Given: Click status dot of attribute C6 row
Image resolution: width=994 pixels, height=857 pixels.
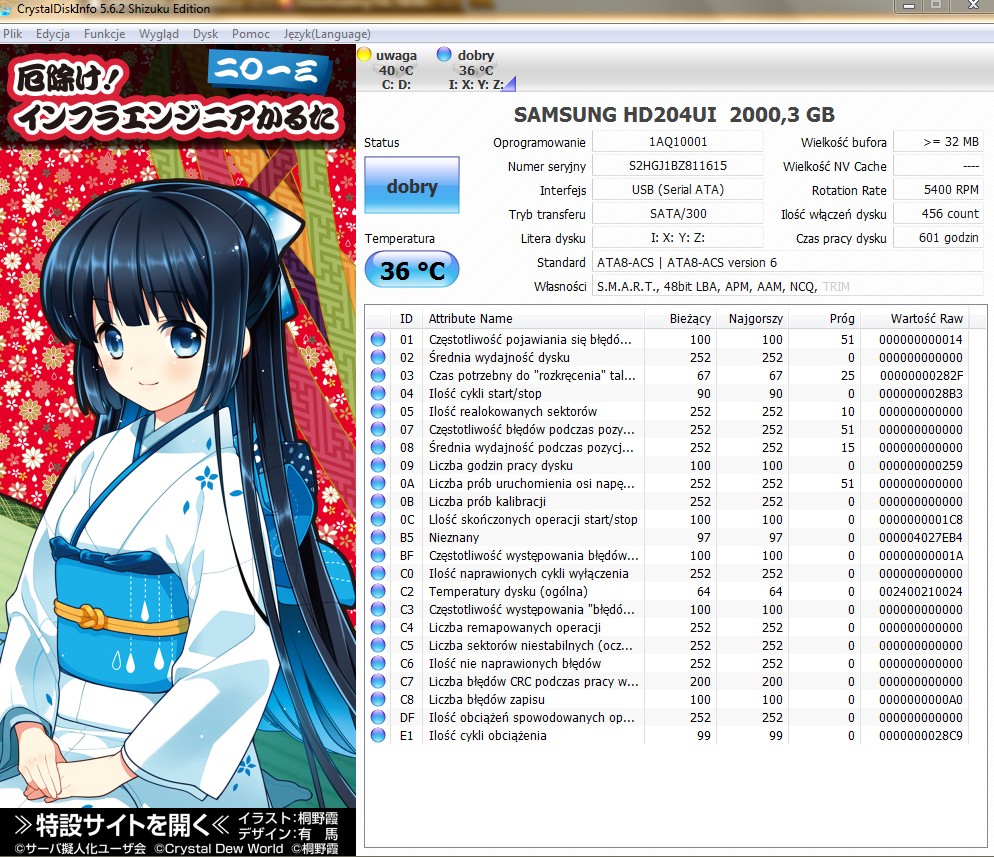Looking at the screenshot, I should click(378, 663).
